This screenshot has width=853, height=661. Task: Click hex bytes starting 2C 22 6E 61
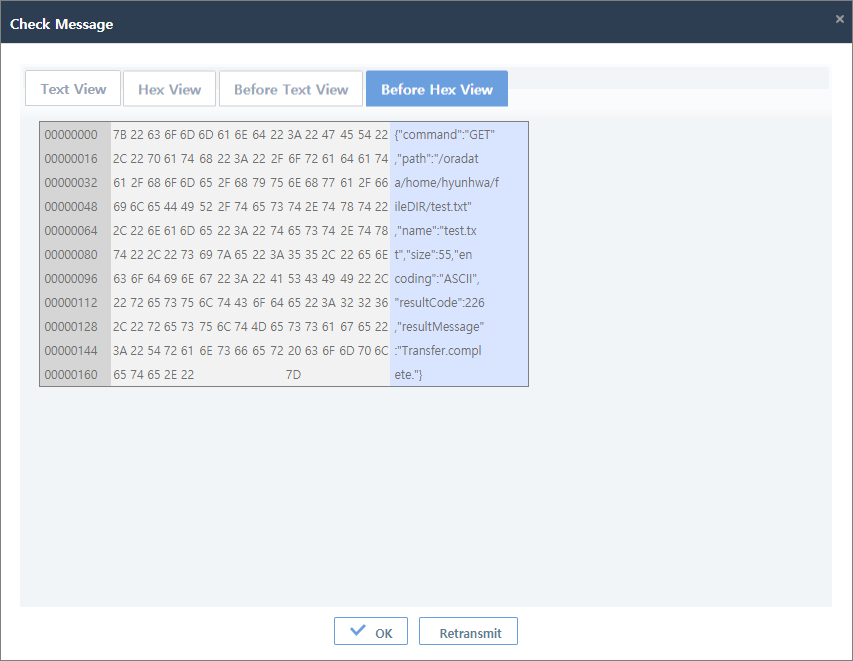click(250, 230)
